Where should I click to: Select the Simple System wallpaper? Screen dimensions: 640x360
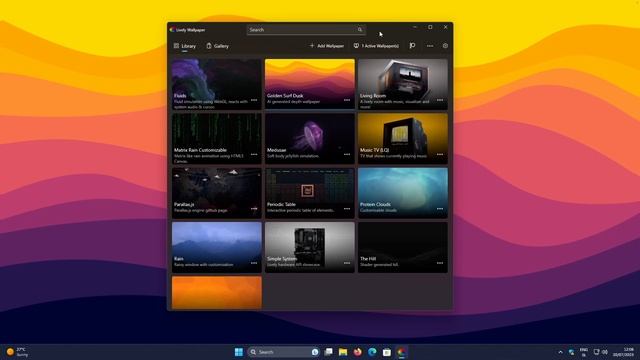(x=310, y=247)
